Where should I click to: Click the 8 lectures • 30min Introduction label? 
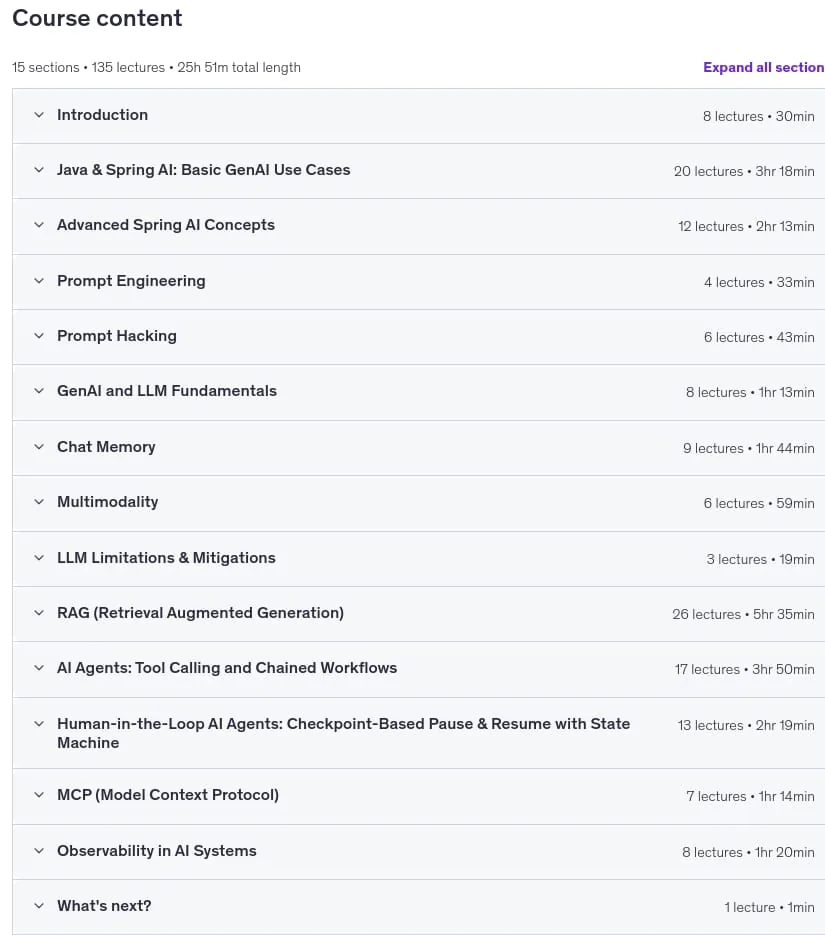758,116
